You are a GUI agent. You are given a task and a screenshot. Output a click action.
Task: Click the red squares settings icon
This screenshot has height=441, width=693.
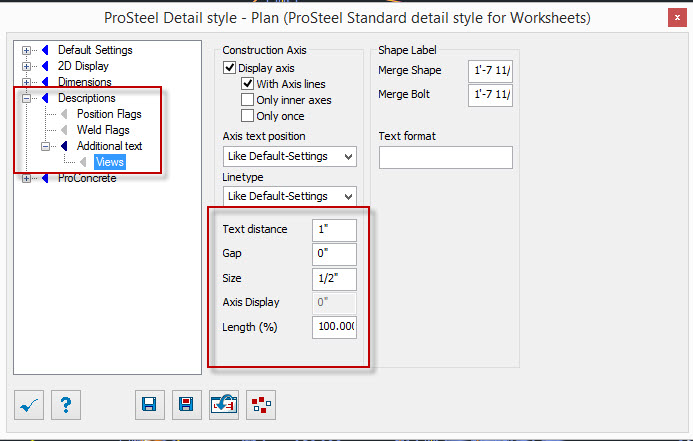point(261,405)
